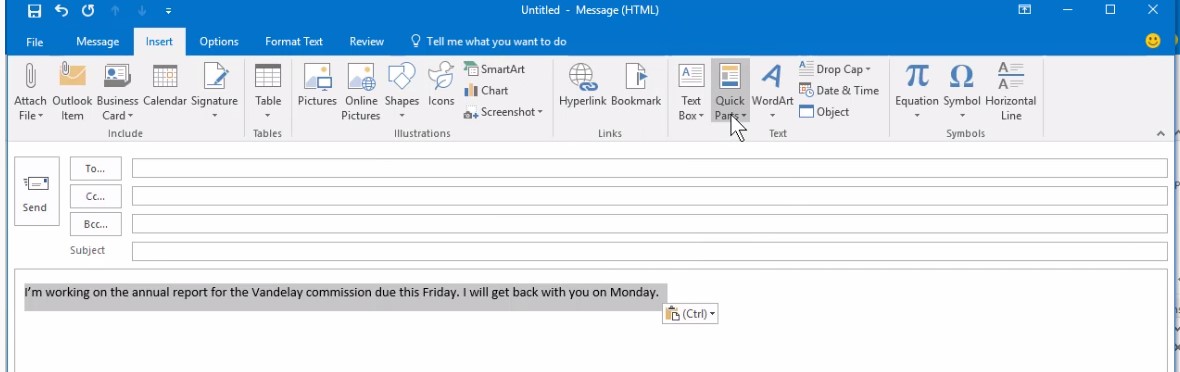
Task: Open the Business Card dropdown
Action: click(x=117, y=93)
